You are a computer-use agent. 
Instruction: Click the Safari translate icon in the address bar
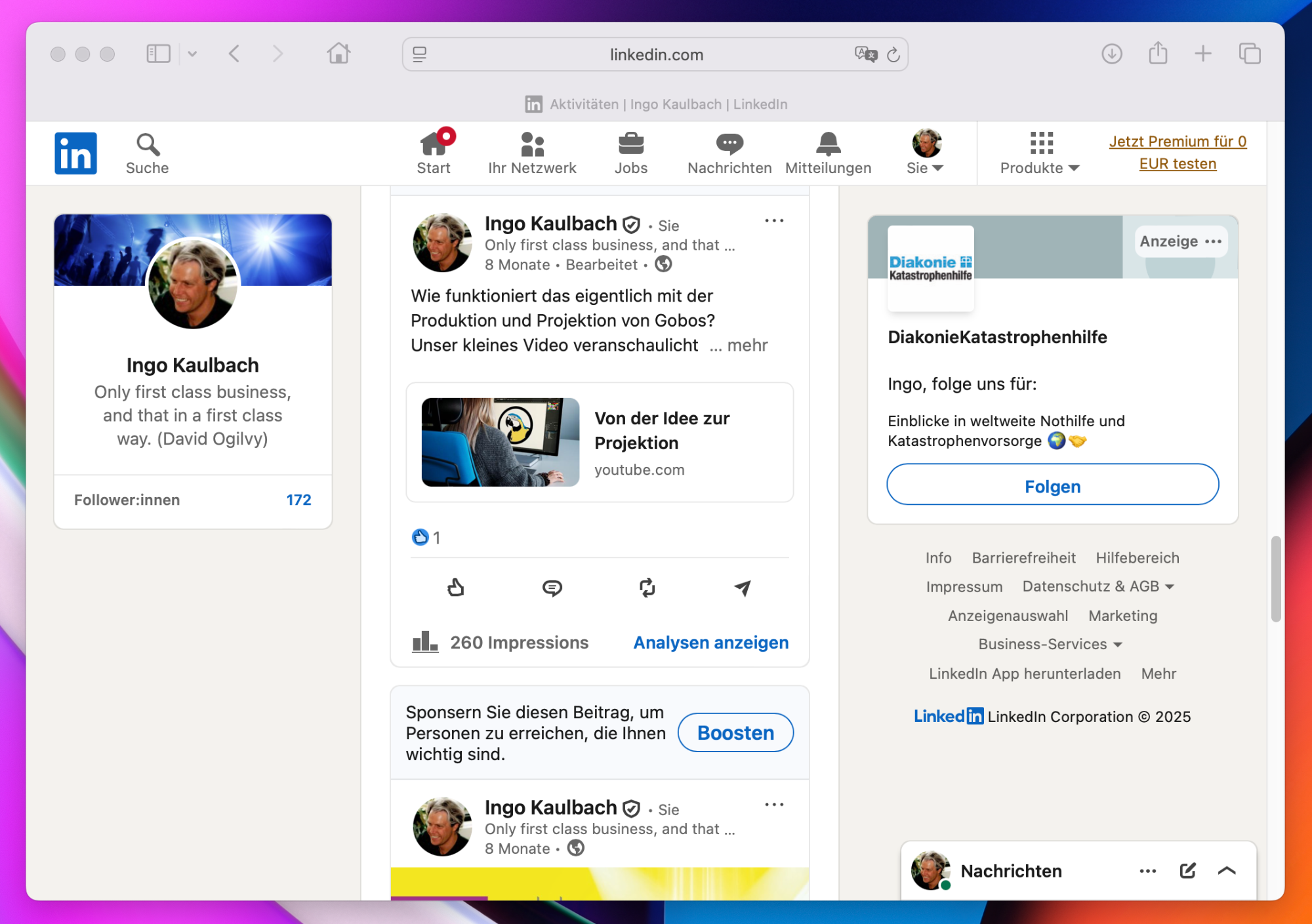point(865,54)
